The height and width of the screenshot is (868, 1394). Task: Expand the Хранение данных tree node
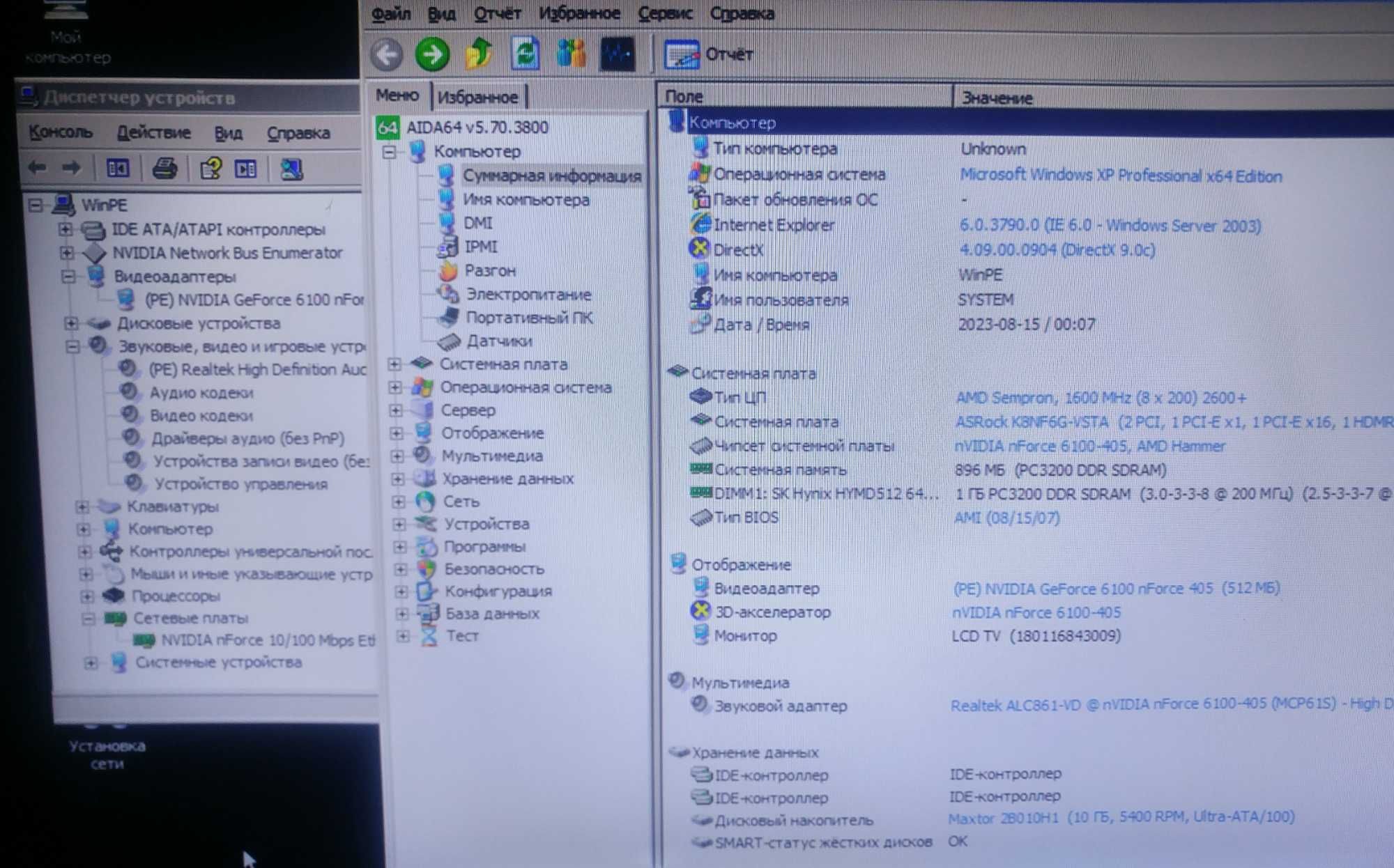point(398,479)
